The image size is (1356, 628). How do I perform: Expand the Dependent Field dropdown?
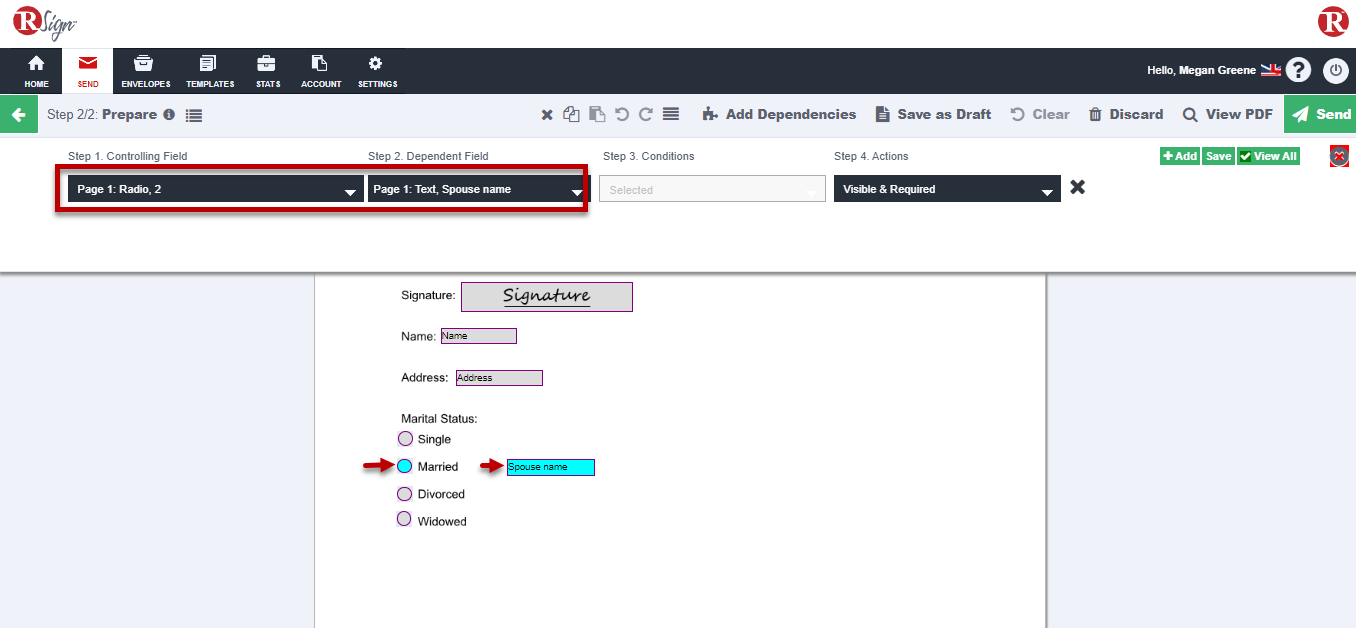477,189
